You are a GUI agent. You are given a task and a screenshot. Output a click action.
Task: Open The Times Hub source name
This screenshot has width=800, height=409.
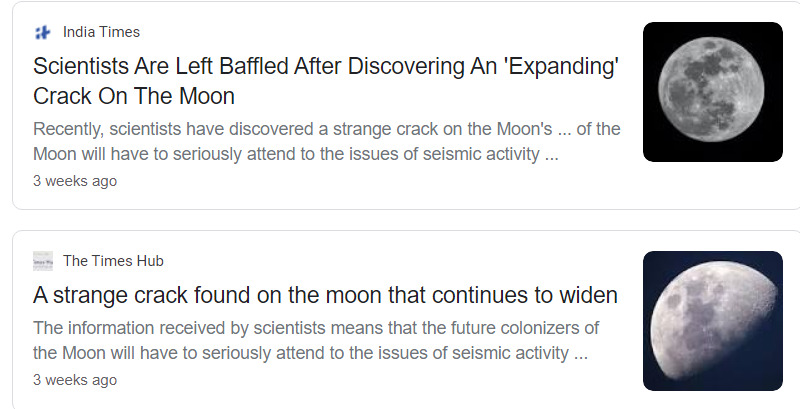(113, 261)
